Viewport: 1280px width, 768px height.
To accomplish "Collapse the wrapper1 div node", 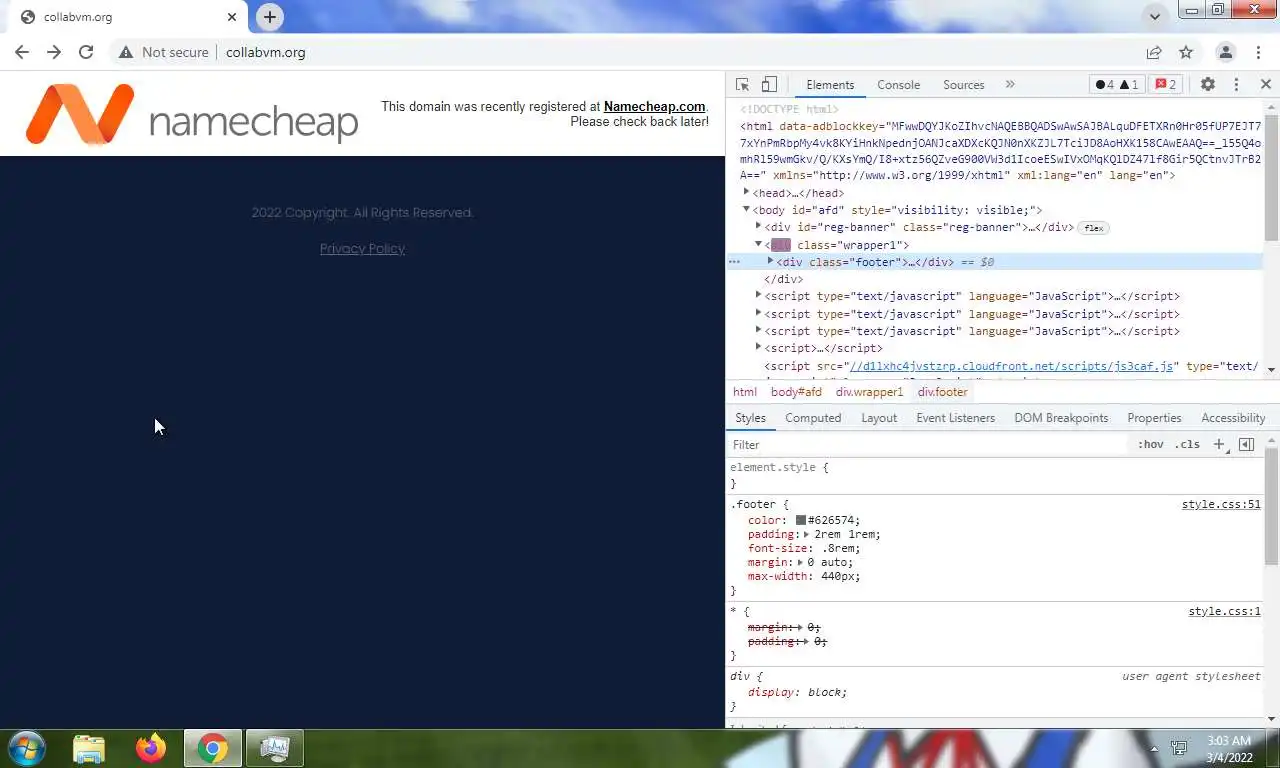I will (758, 245).
